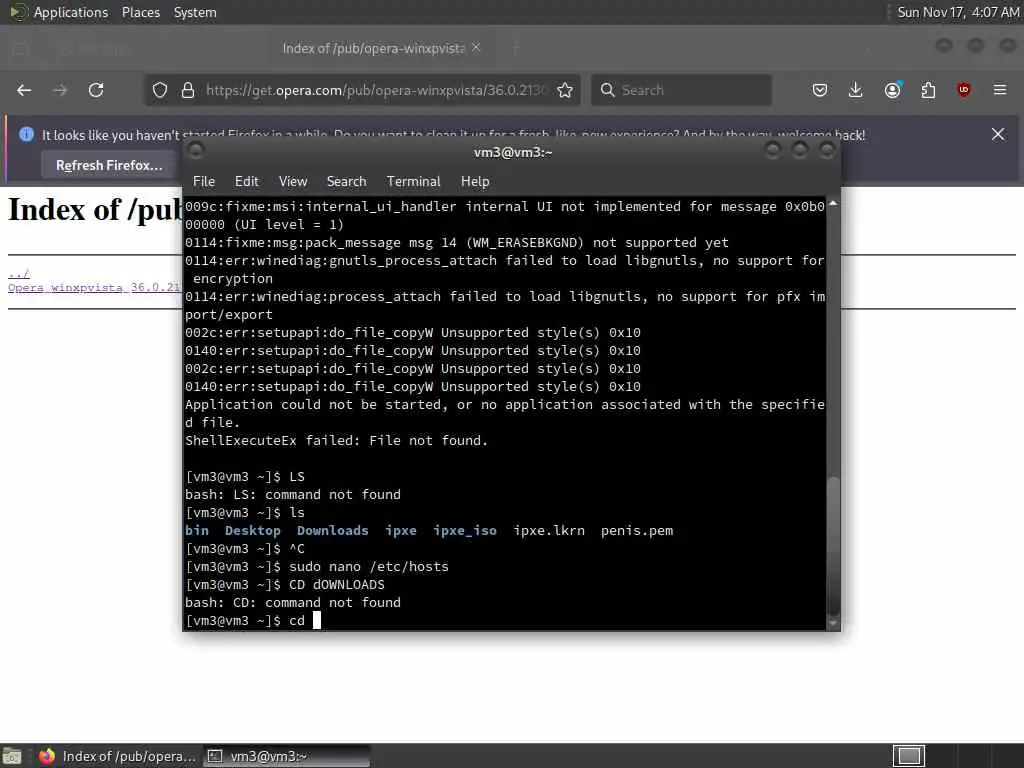Bookmark this page with the star icon
The width and height of the screenshot is (1024, 768).
click(x=565, y=90)
